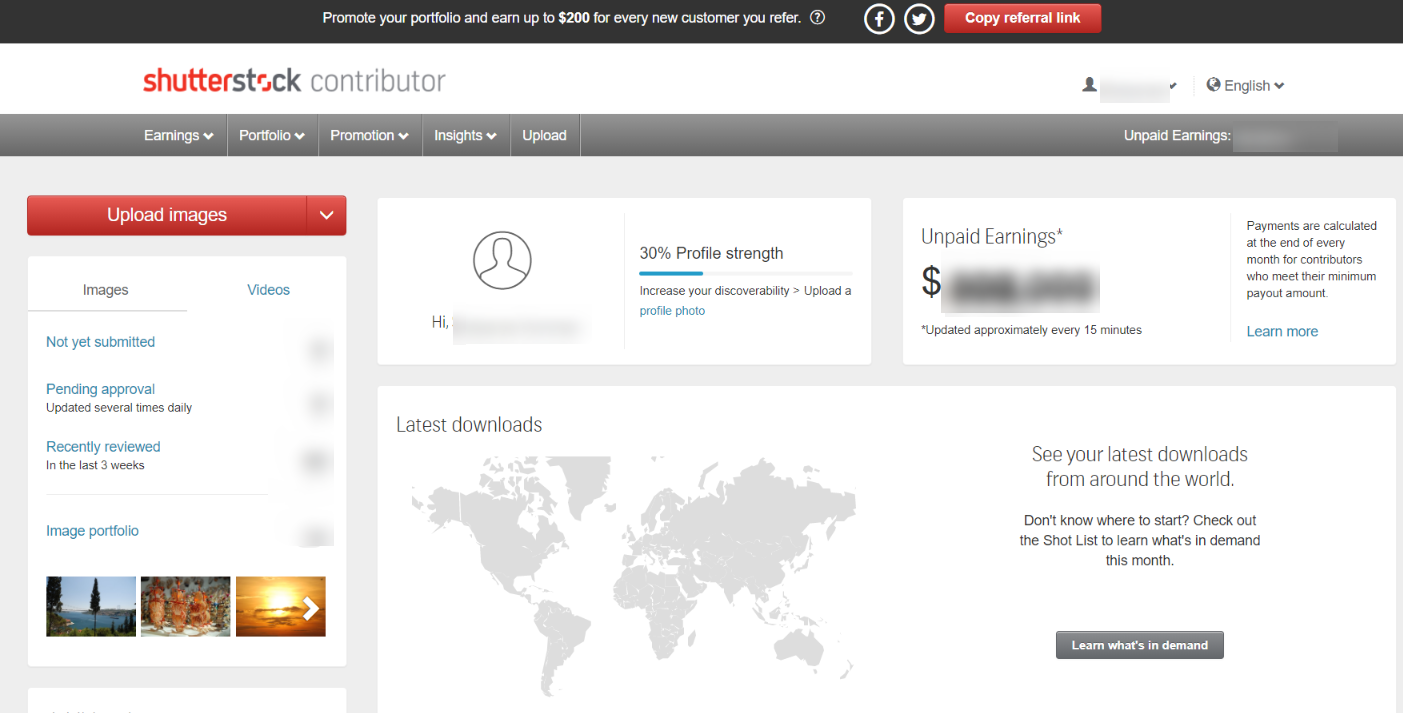1403x713 pixels.
Task: Switch to the Videos tab
Action: 268,290
